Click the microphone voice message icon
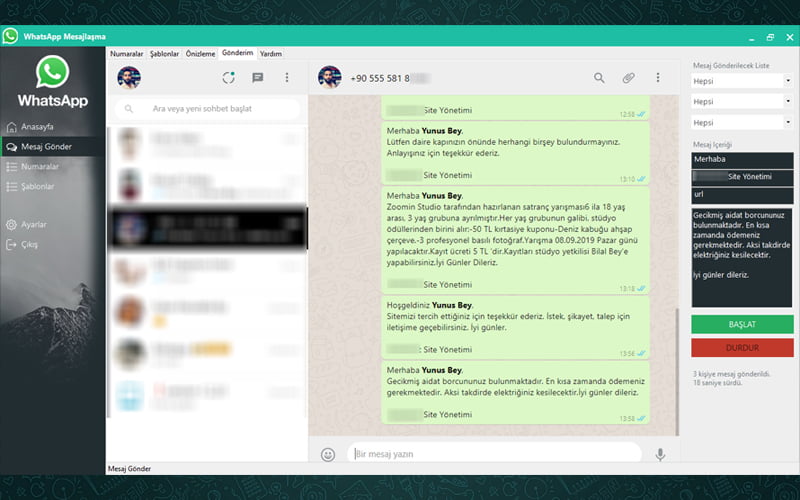 660,454
